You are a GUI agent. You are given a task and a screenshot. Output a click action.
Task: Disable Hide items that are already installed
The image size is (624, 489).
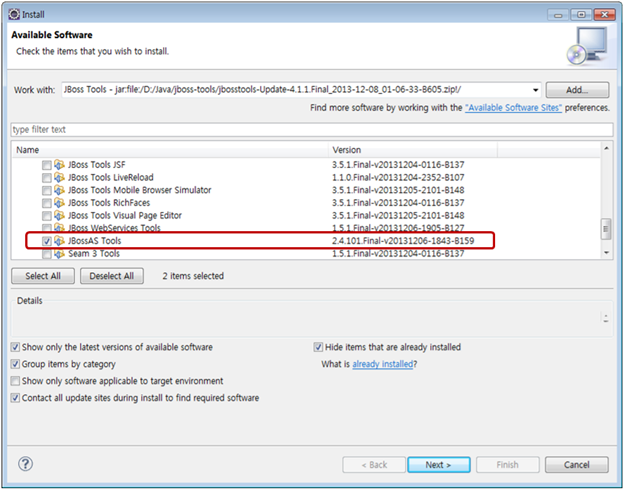319,347
